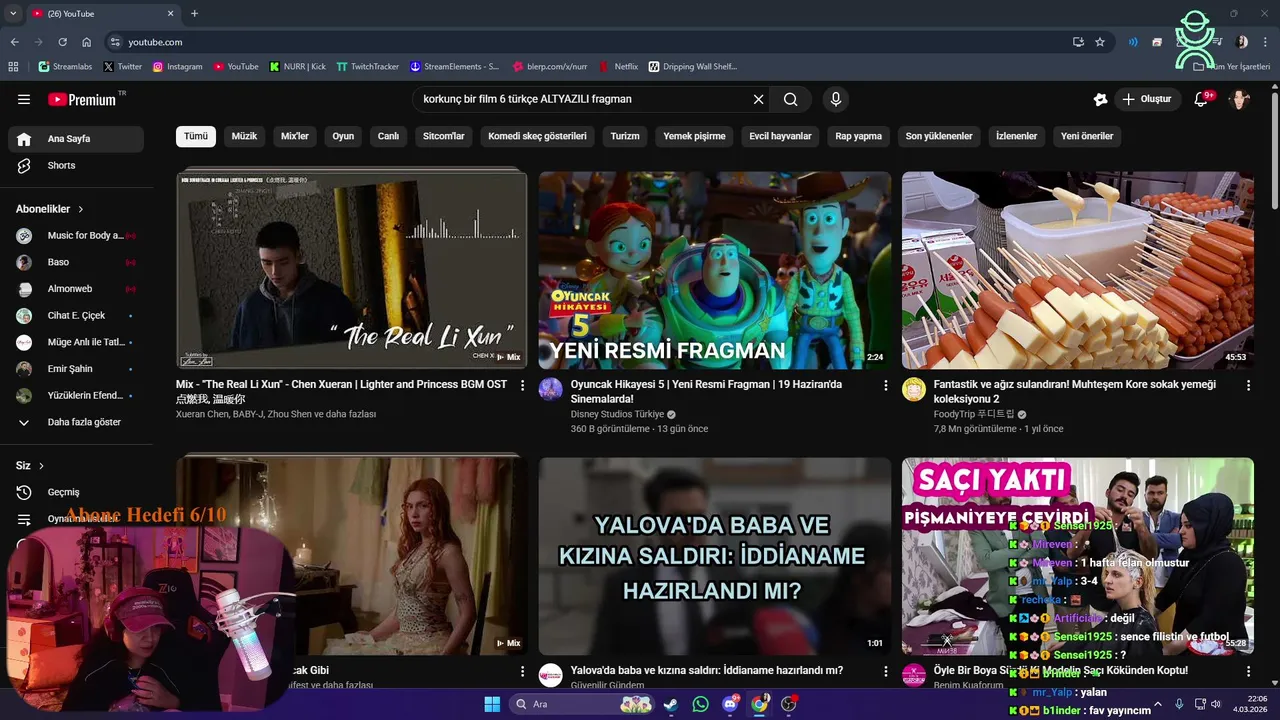Open Music for Body subscription channel
This screenshot has width=1280, height=720.
pyautogui.click(x=76, y=235)
